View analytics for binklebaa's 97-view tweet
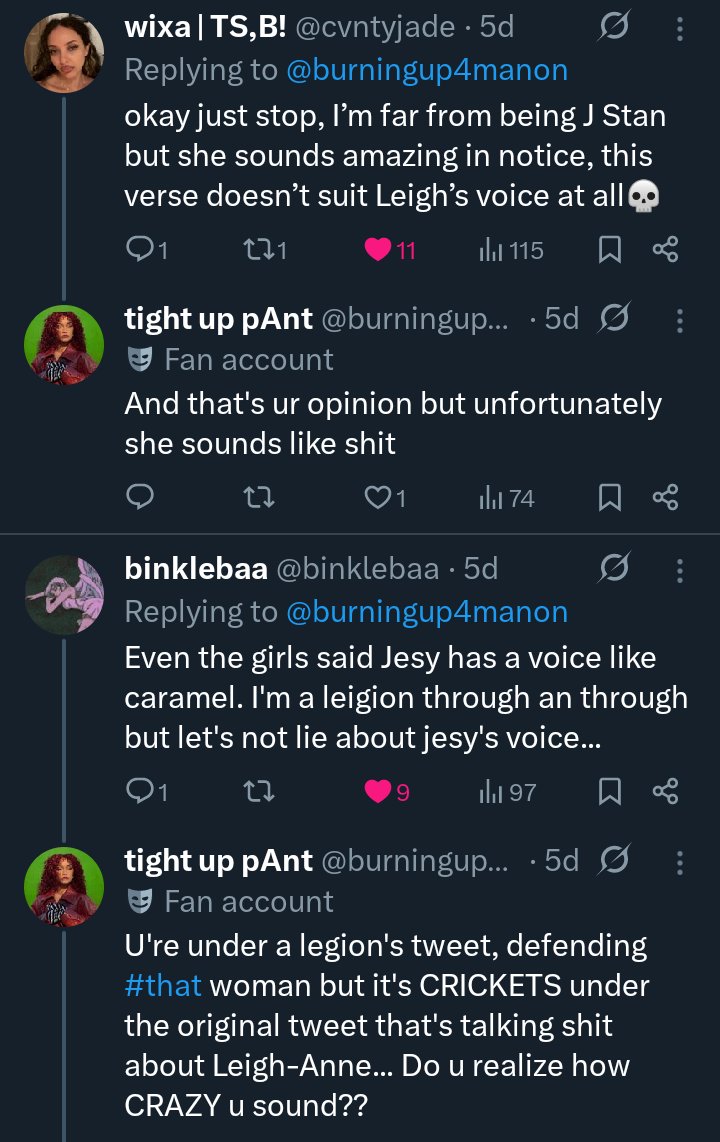 [507, 792]
